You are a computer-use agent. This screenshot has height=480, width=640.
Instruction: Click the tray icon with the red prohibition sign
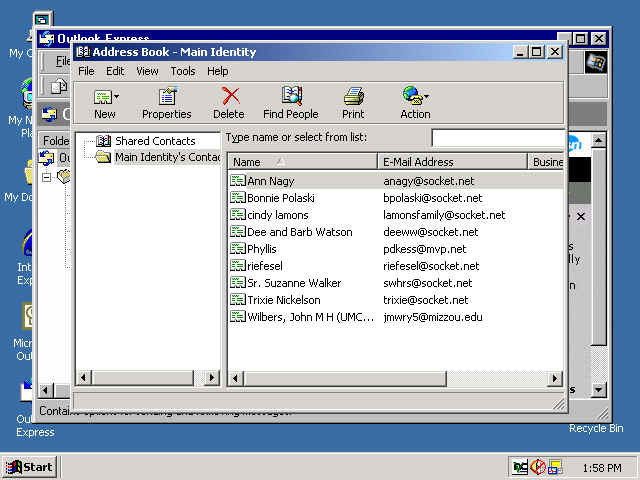coord(538,467)
